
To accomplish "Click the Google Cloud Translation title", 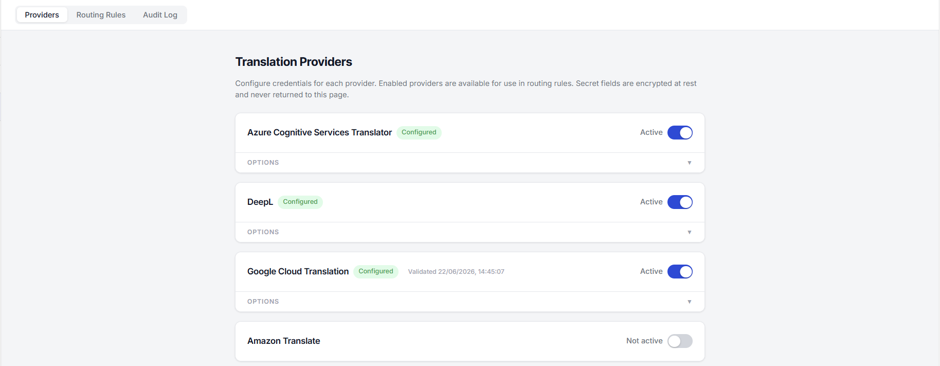I will click(298, 271).
